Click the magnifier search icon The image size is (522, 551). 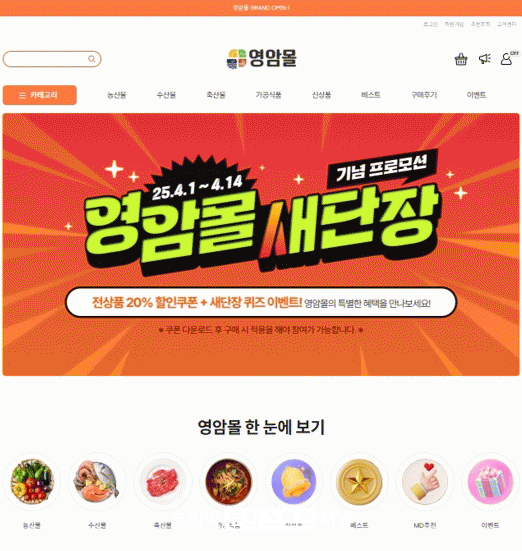pyautogui.click(x=92, y=59)
